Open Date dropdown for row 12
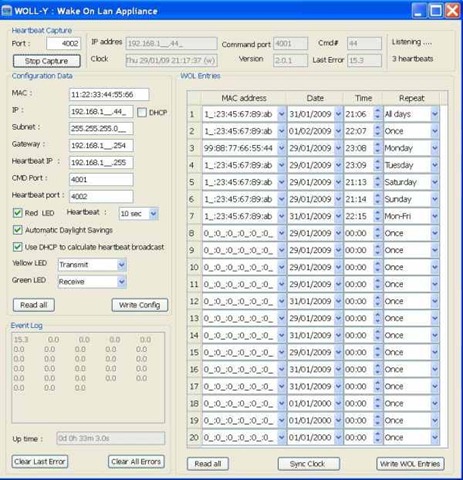This screenshot has height=480, width=463. 338,301
